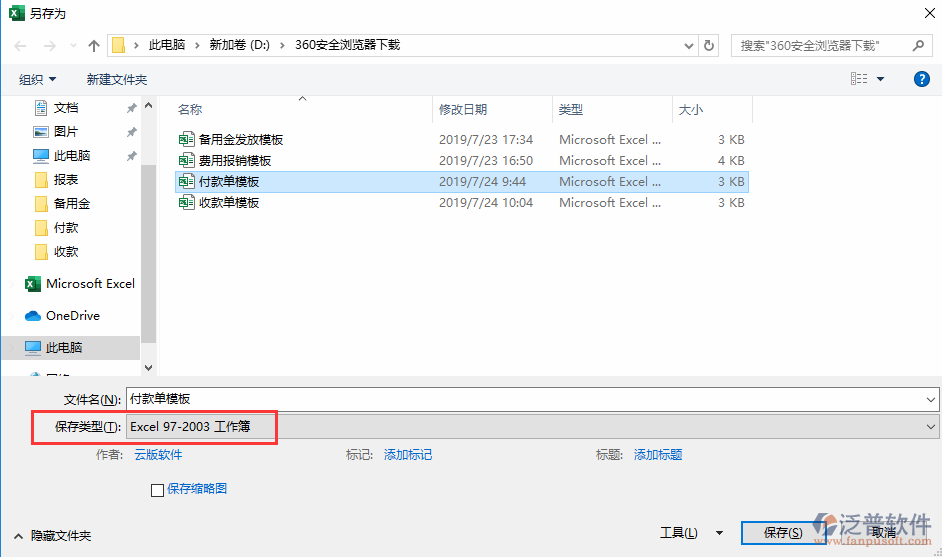
Task: Sort files by 修改日期 column header
Action: point(463,110)
